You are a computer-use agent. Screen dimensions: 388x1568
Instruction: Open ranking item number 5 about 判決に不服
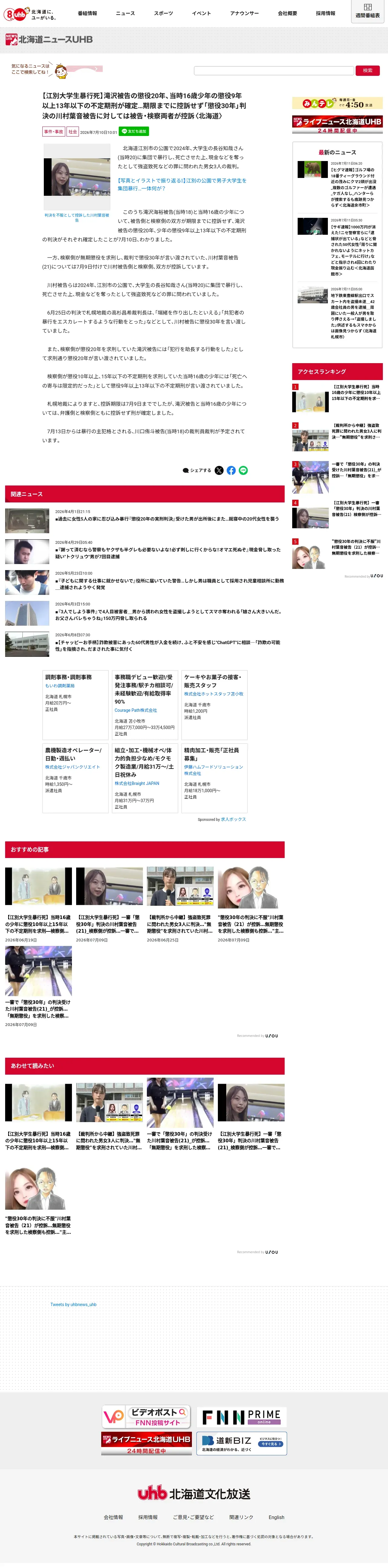pos(338,553)
